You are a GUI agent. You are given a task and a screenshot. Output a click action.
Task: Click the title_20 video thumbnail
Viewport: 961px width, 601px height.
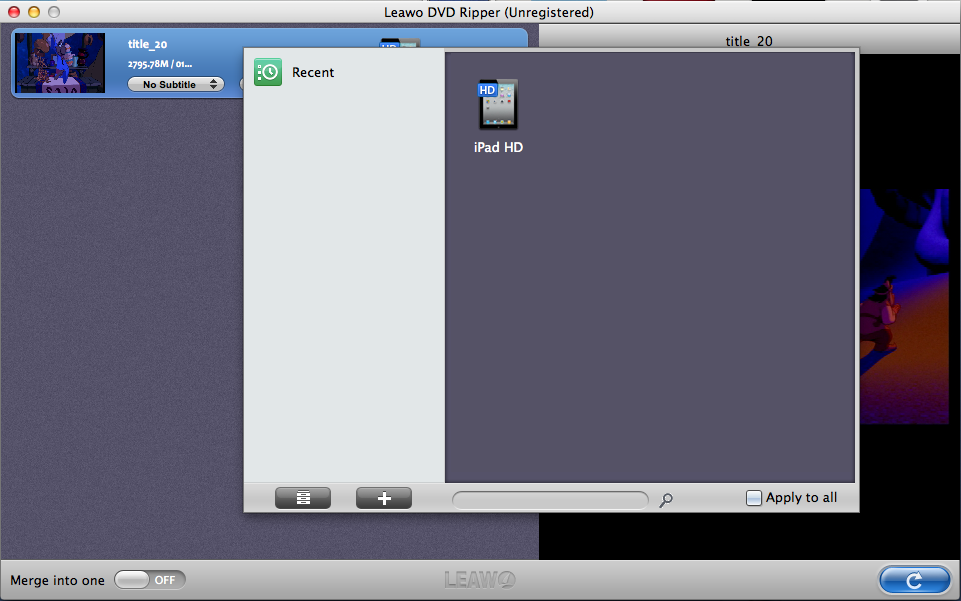(61, 63)
